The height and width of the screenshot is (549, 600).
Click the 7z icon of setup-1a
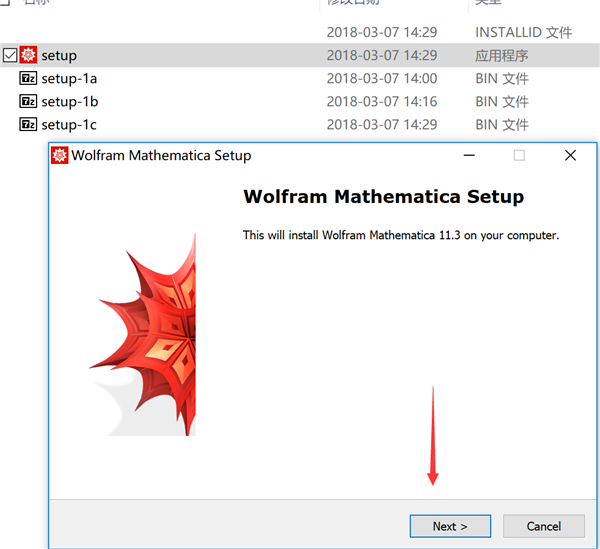pos(28,78)
